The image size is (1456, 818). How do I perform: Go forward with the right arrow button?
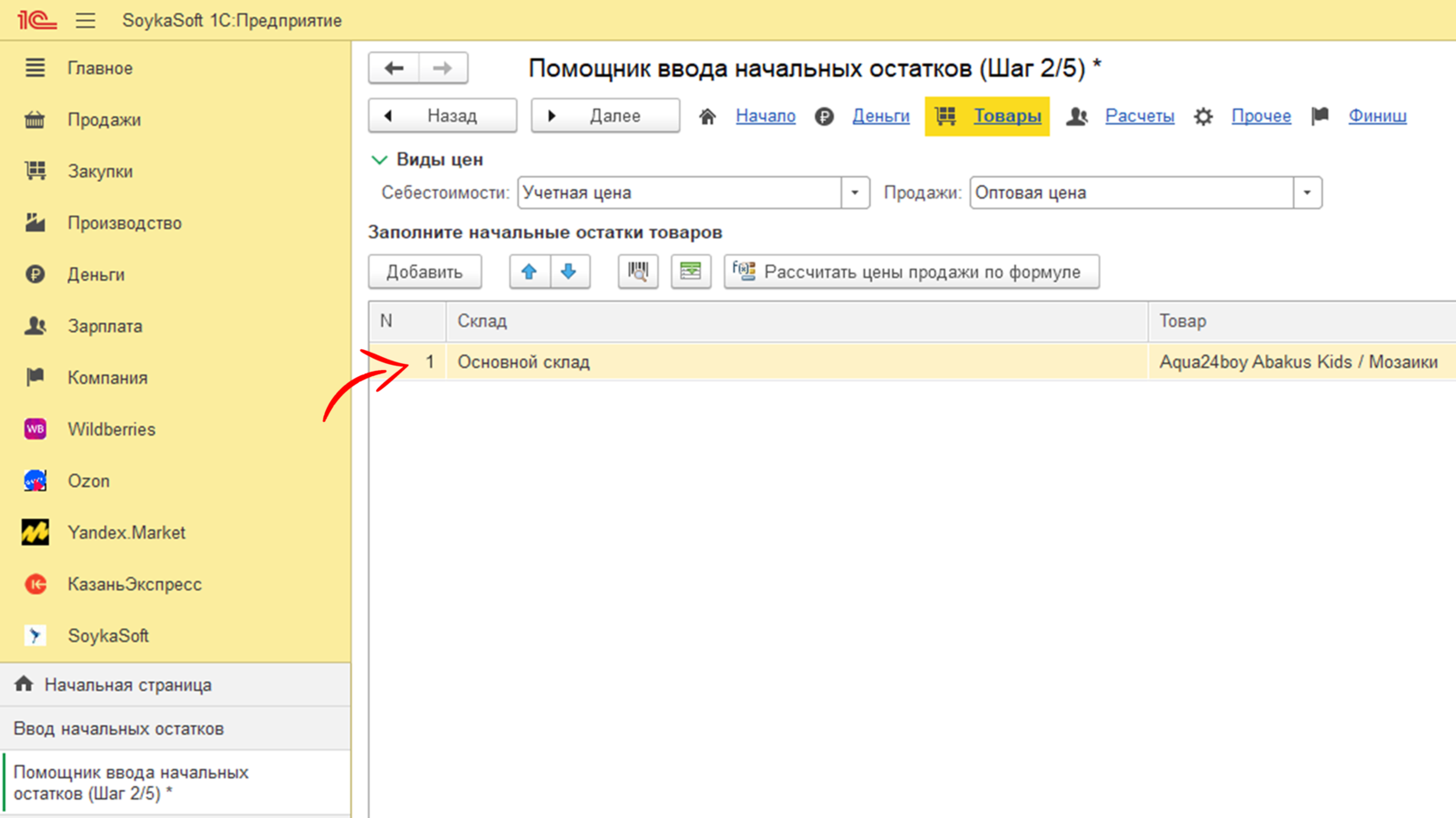click(x=443, y=68)
